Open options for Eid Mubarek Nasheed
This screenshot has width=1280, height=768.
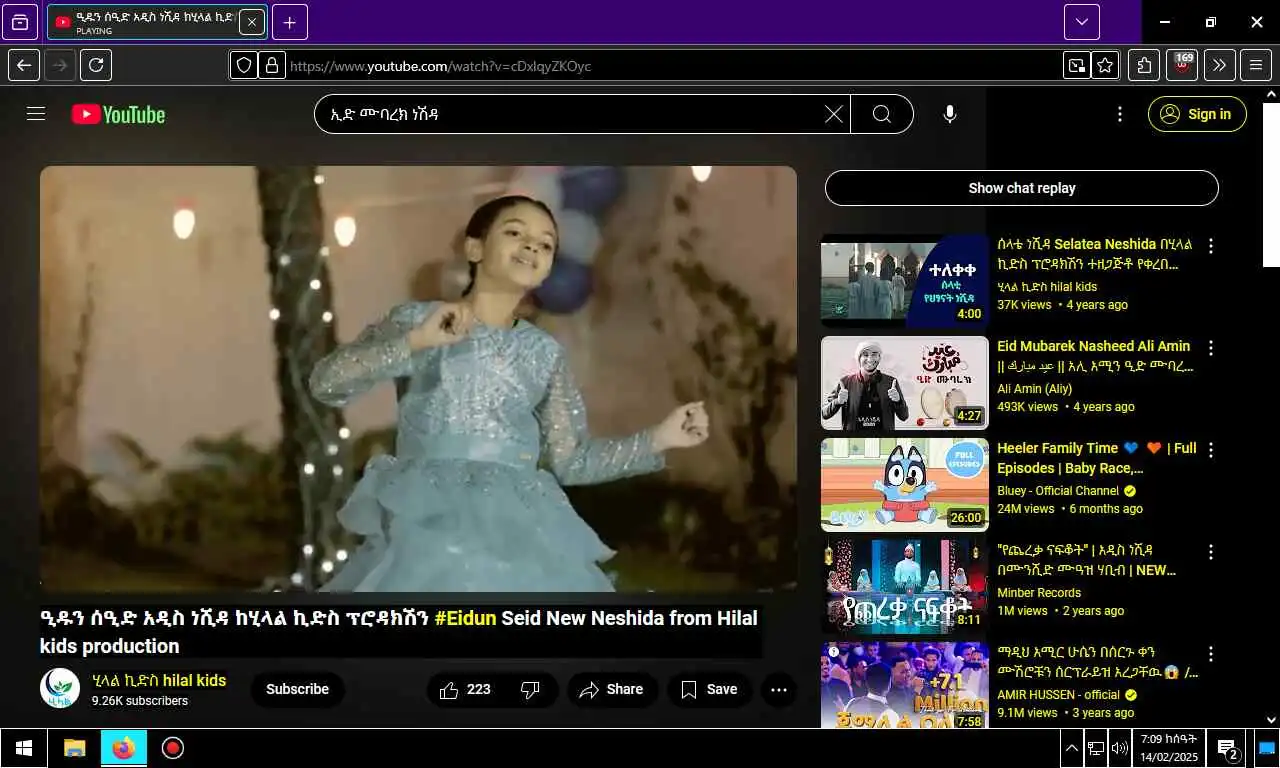pyautogui.click(x=1211, y=348)
